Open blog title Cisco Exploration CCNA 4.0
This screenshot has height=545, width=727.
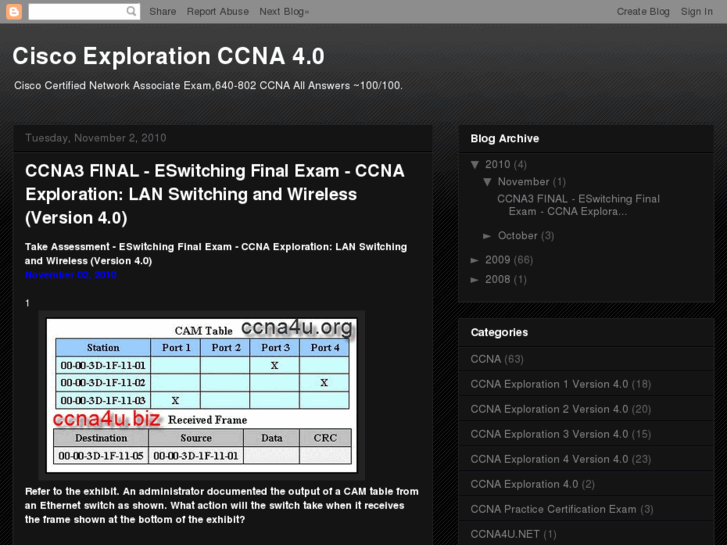coord(168,56)
